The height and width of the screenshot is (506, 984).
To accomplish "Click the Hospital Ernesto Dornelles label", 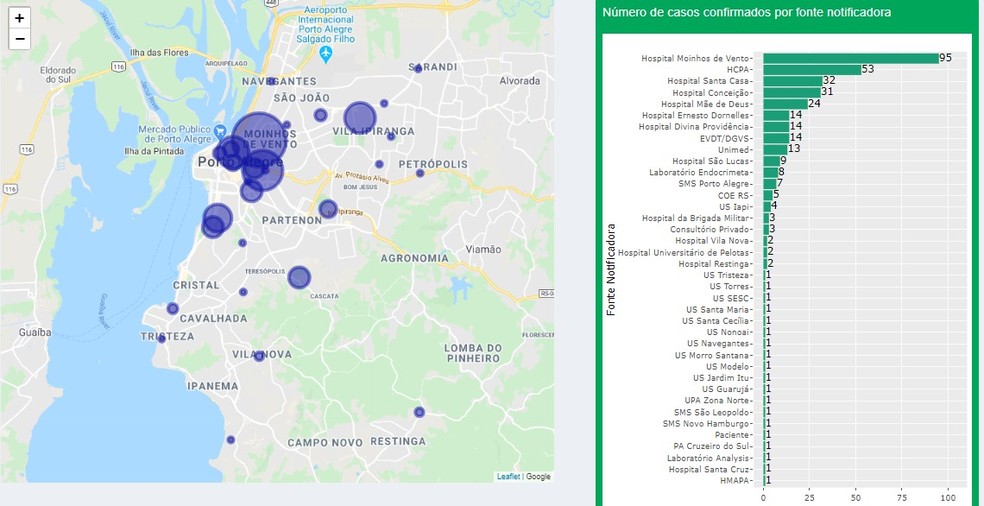I will [x=695, y=116].
